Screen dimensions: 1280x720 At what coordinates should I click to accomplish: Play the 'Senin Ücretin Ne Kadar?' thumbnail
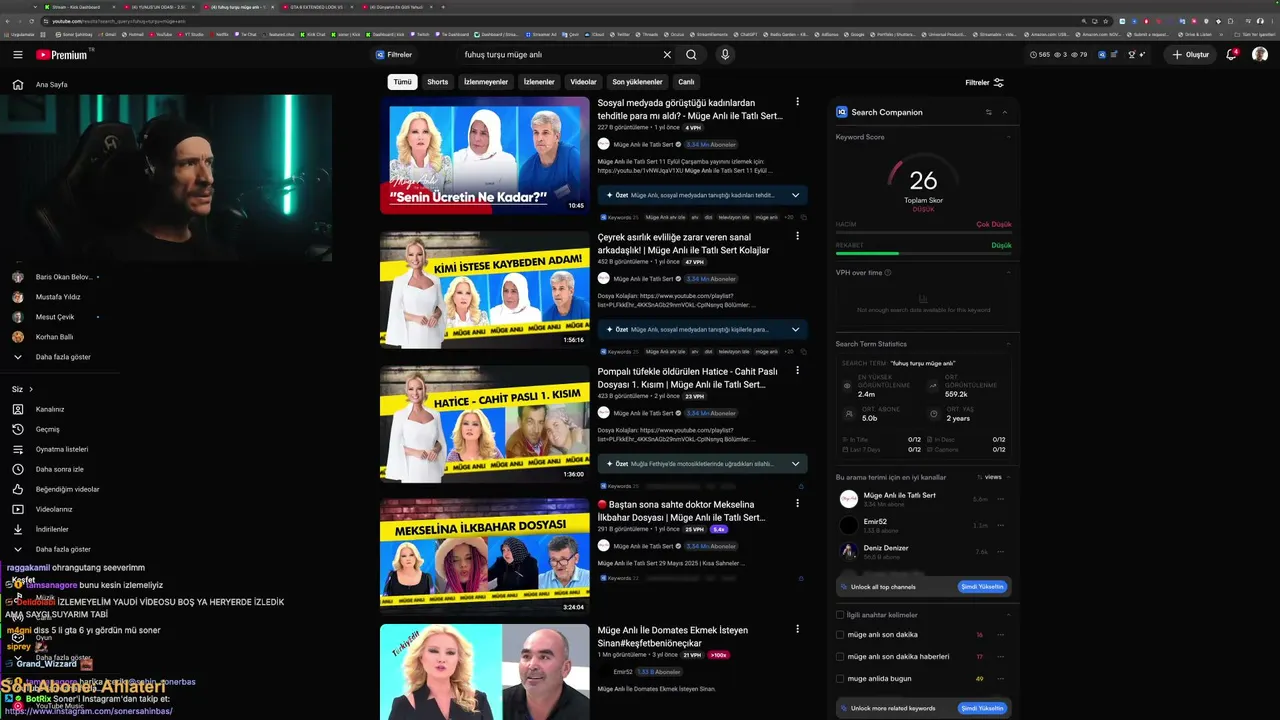[x=484, y=155]
